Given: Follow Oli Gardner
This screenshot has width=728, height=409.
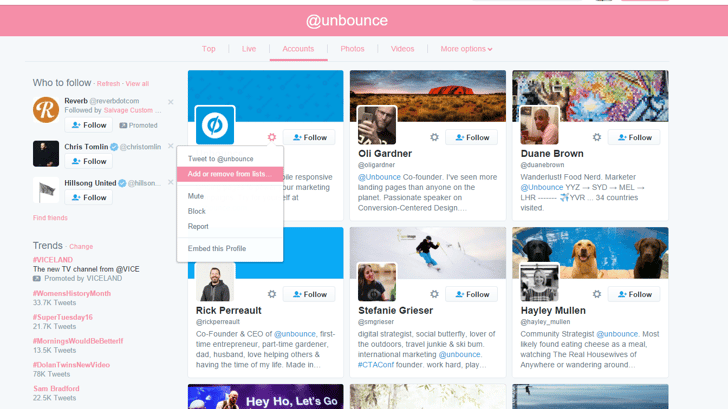Looking at the screenshot, I should point(472,137).
